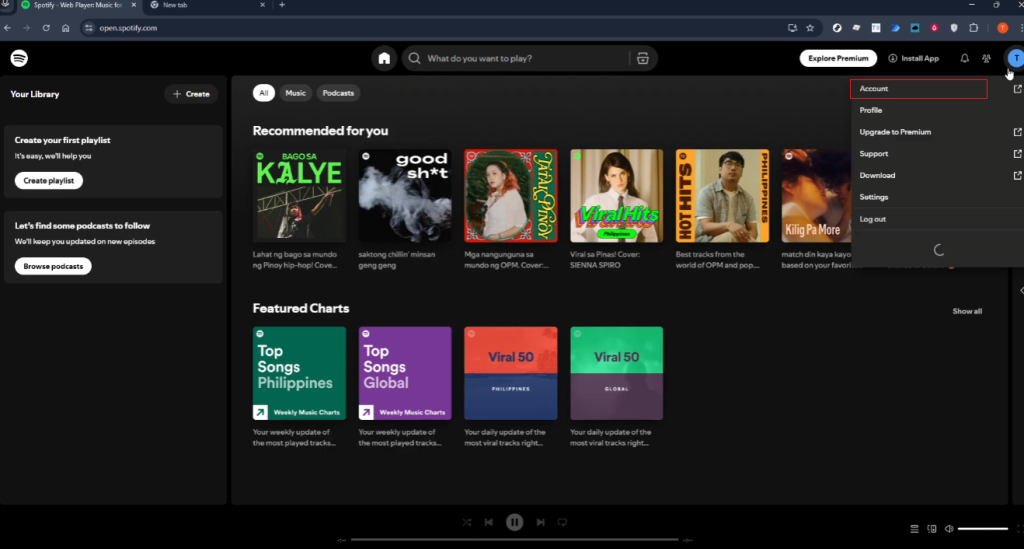Click the Featured Charts heading
1024x549 pixels.
point(300,308)
